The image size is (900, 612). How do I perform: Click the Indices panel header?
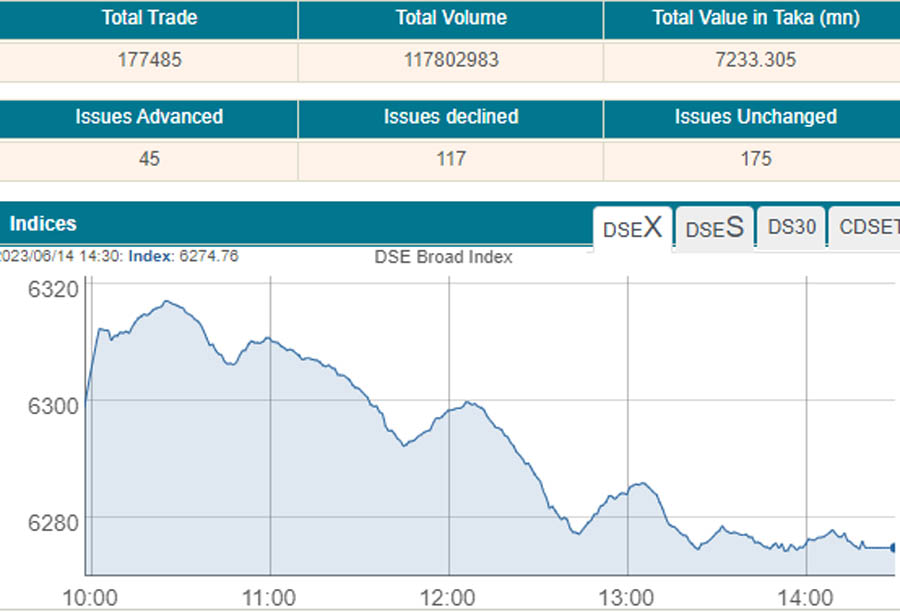tap(42, 224)
